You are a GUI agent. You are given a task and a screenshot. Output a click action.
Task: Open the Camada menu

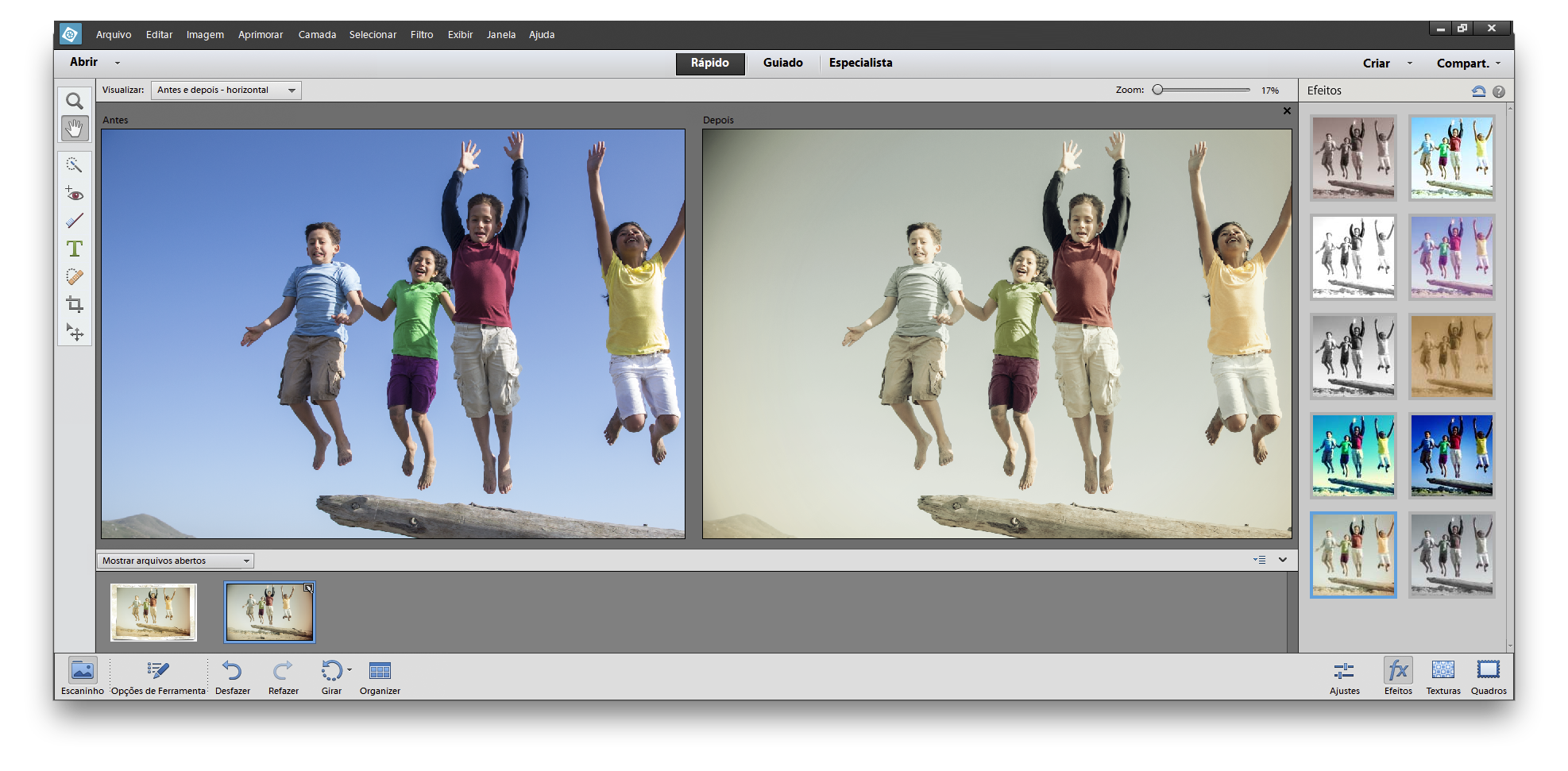click(x=317, y=35)
